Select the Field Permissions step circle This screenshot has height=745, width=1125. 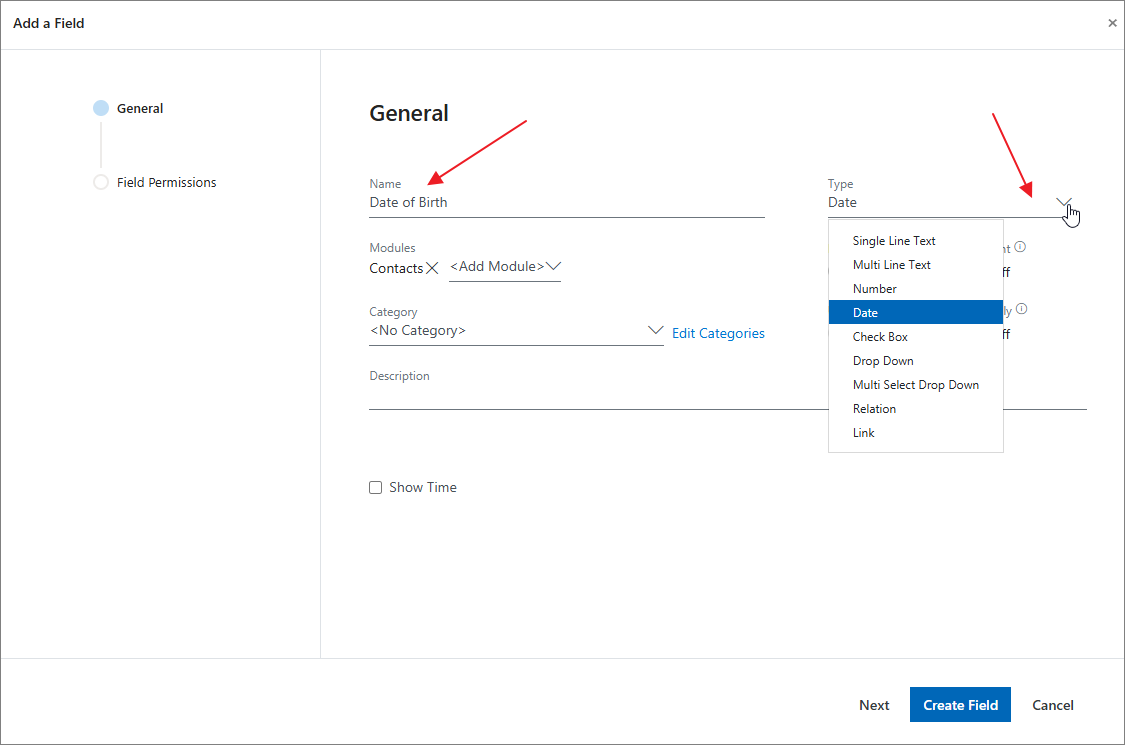[x=101, y=182]
